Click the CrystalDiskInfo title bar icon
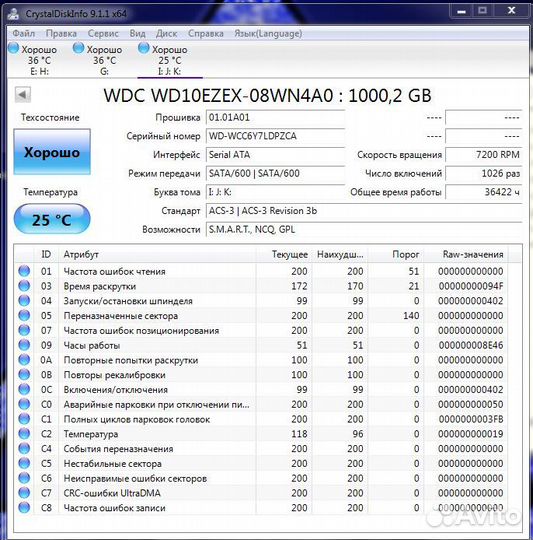The width and height of the screenshot is (533, 540). [x=14, y=13]
